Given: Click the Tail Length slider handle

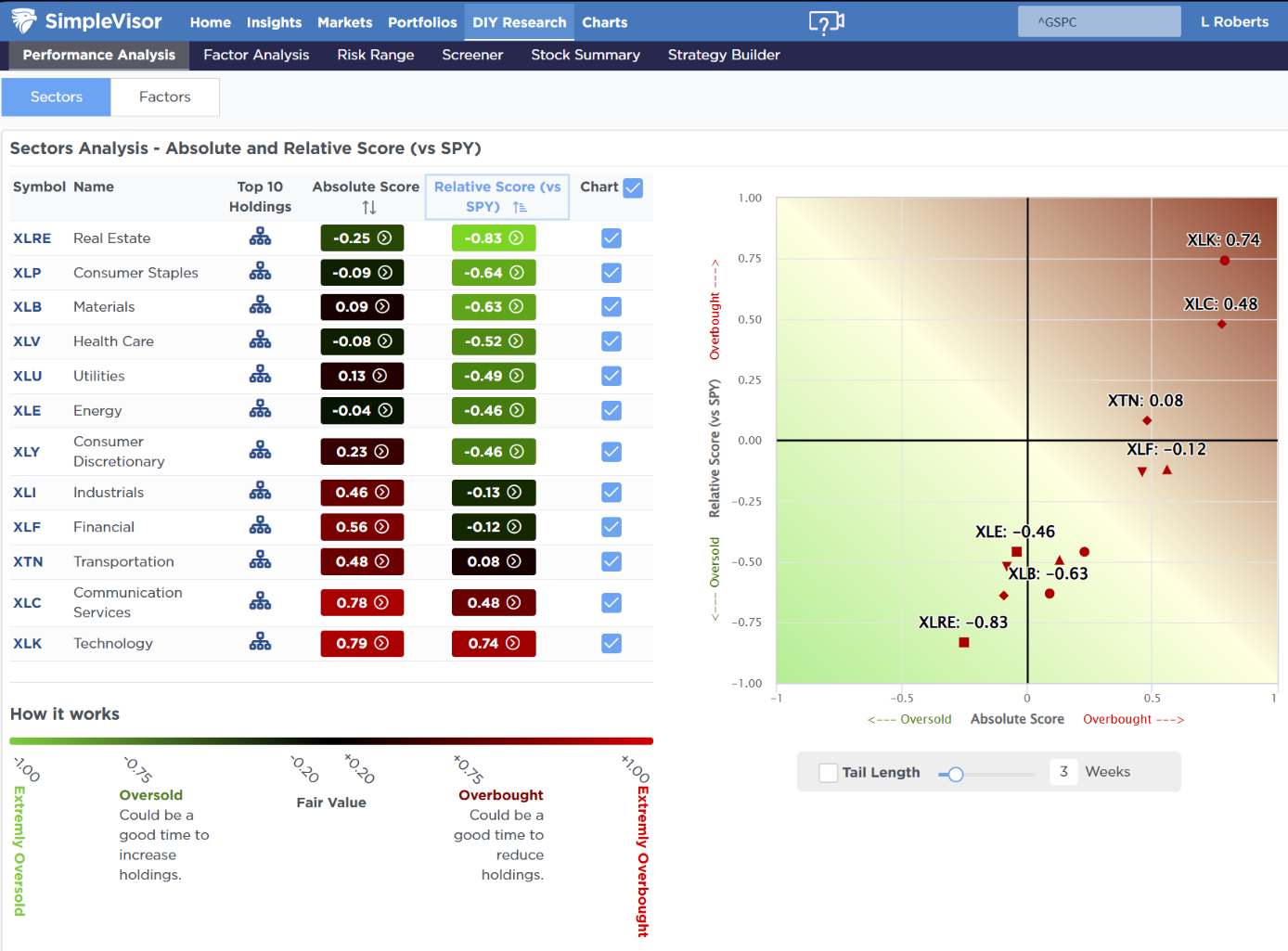Looking at the screenshot, I should (x=955, y=774).
